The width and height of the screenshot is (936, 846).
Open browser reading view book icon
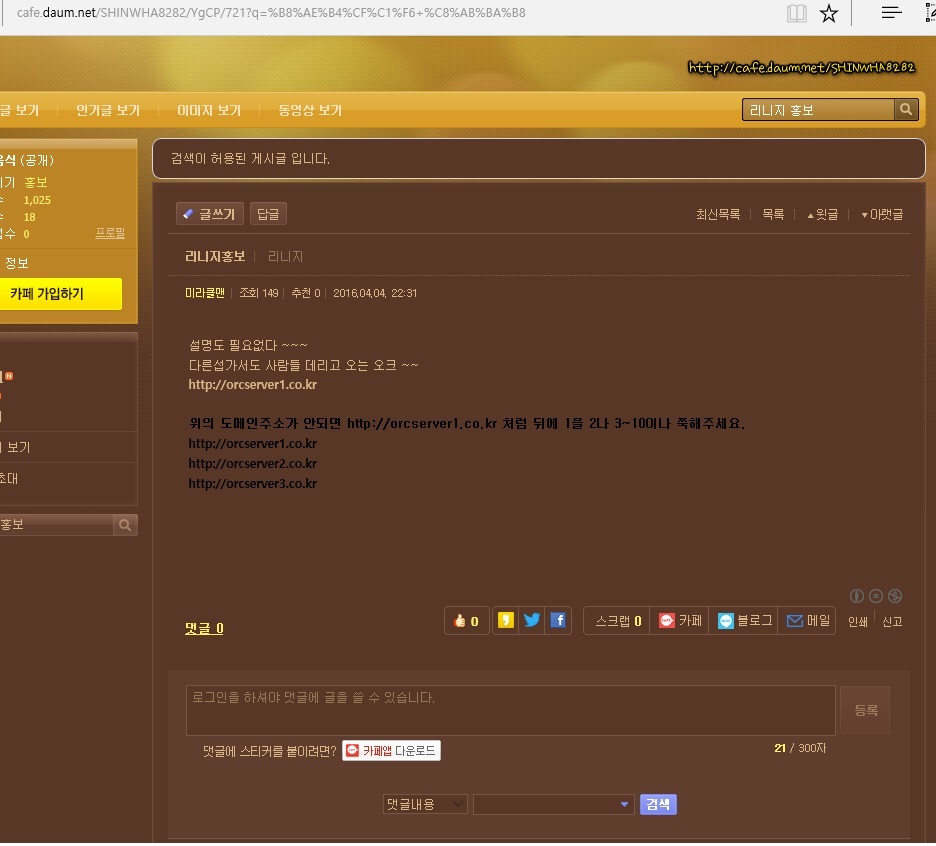coord(796,13)
